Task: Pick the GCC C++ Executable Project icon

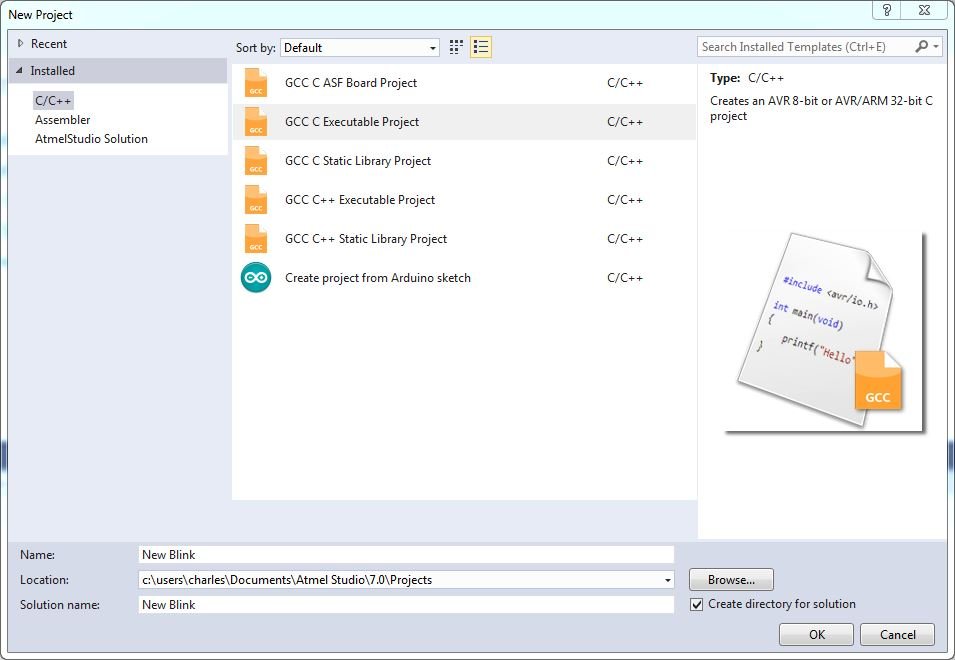Action: tap(256, 200)
